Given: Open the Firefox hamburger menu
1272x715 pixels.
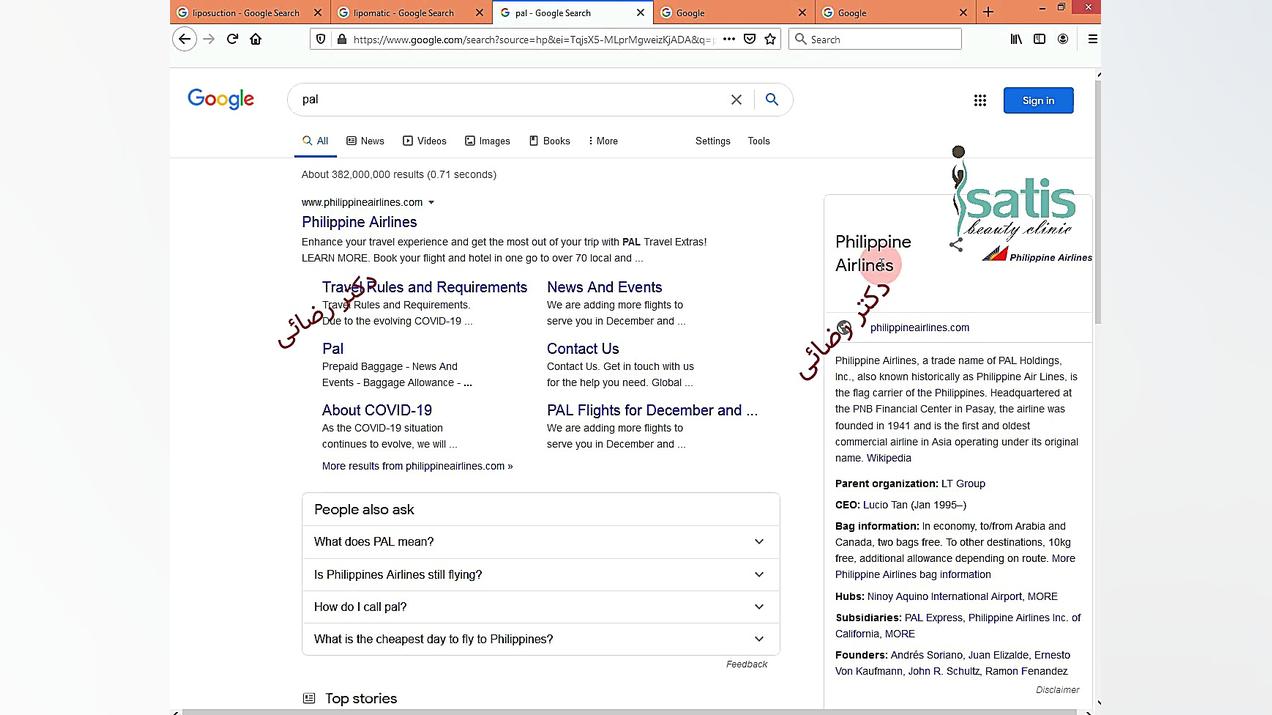Looking at the screenshot, I should coord(1092,39).
